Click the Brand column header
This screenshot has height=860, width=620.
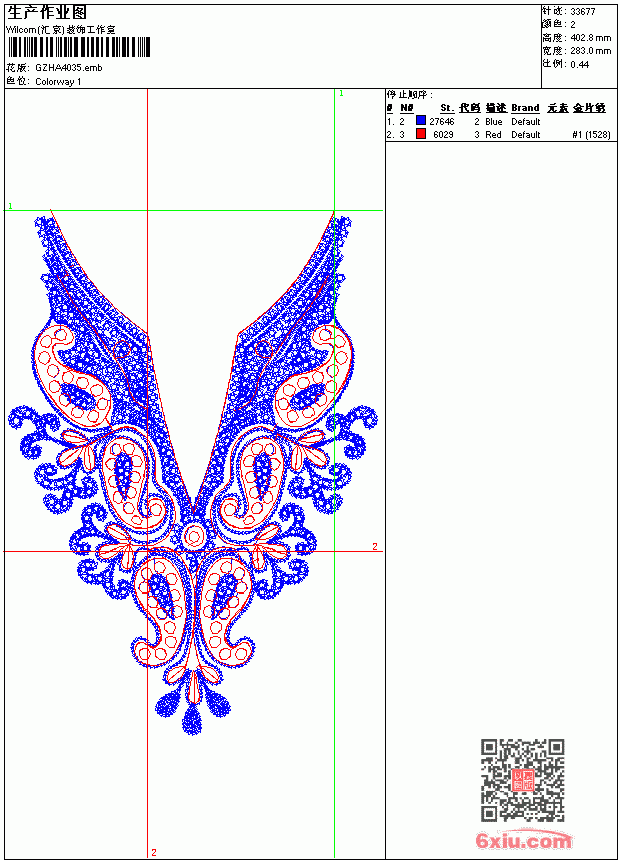pos(525,108)
